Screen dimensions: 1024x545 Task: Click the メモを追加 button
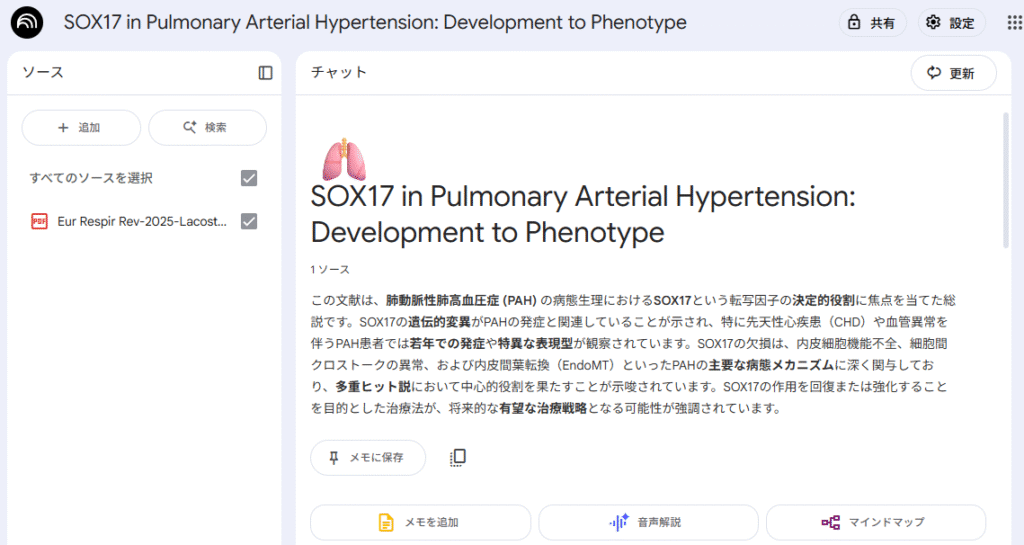pyautogui.click(x=420, y=522)
